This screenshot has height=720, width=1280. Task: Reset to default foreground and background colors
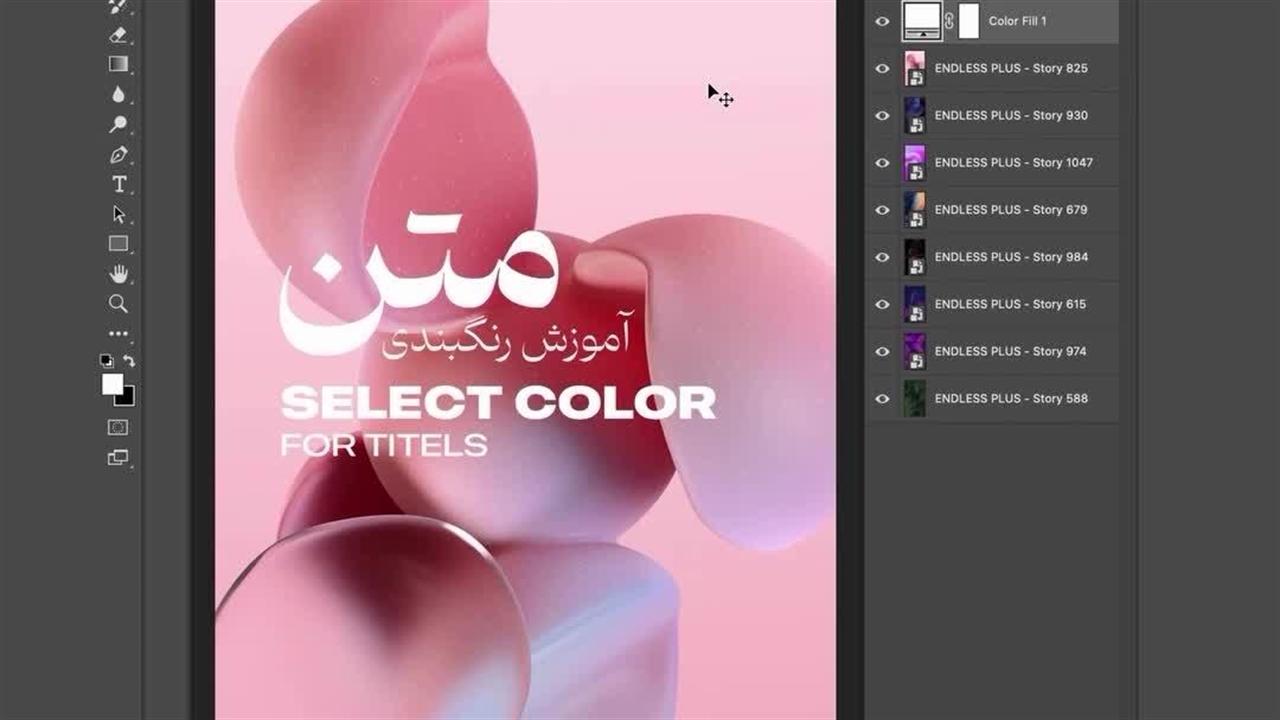pos(106,361)
